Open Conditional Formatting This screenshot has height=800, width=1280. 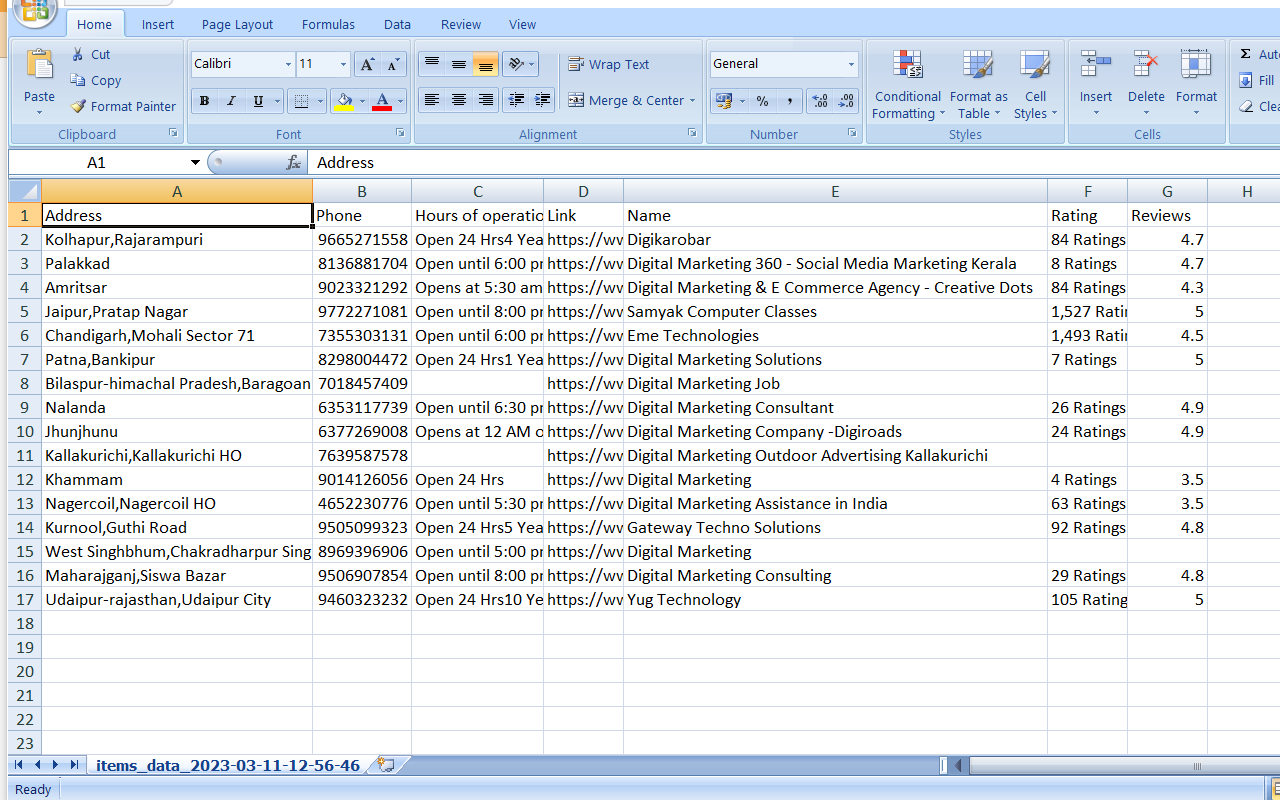907,84
